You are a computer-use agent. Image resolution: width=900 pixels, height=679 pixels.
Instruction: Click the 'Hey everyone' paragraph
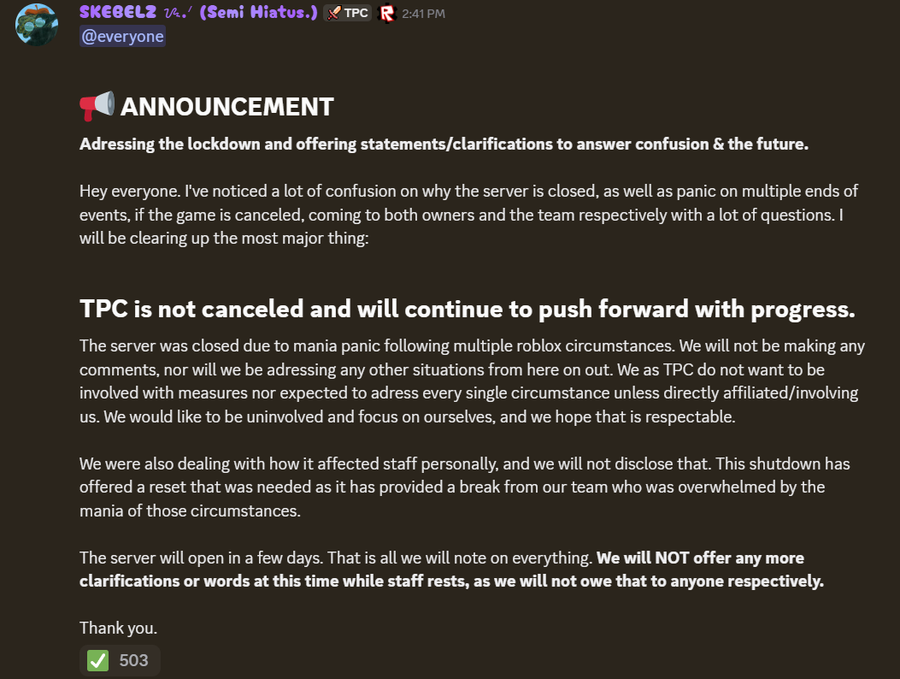click(468, 215)
